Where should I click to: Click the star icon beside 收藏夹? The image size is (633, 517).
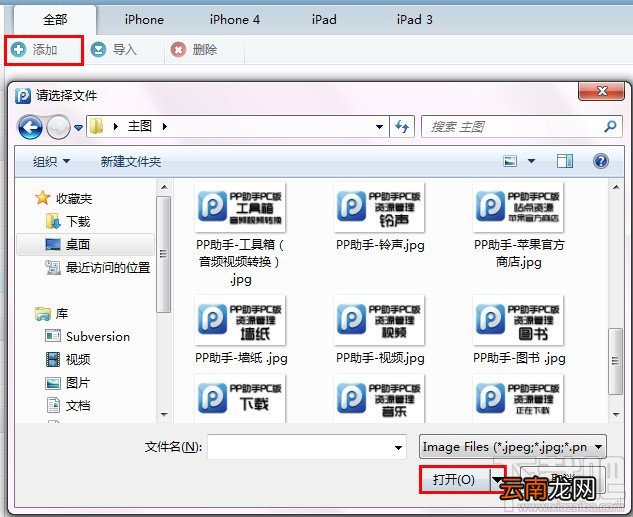43,198
